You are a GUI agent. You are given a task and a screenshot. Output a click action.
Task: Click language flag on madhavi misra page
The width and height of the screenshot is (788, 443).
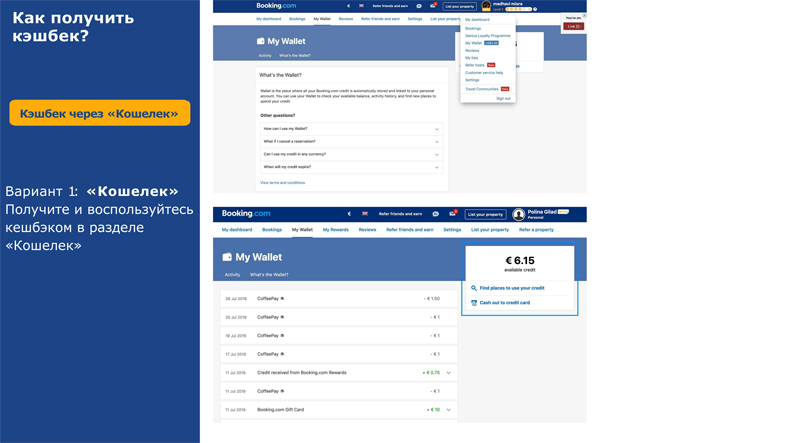361,6
